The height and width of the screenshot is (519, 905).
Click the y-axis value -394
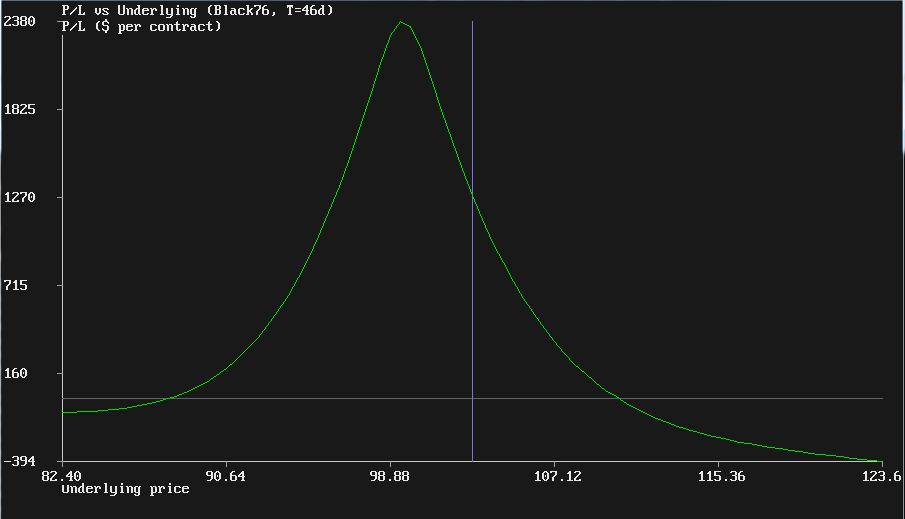(20, 461)
